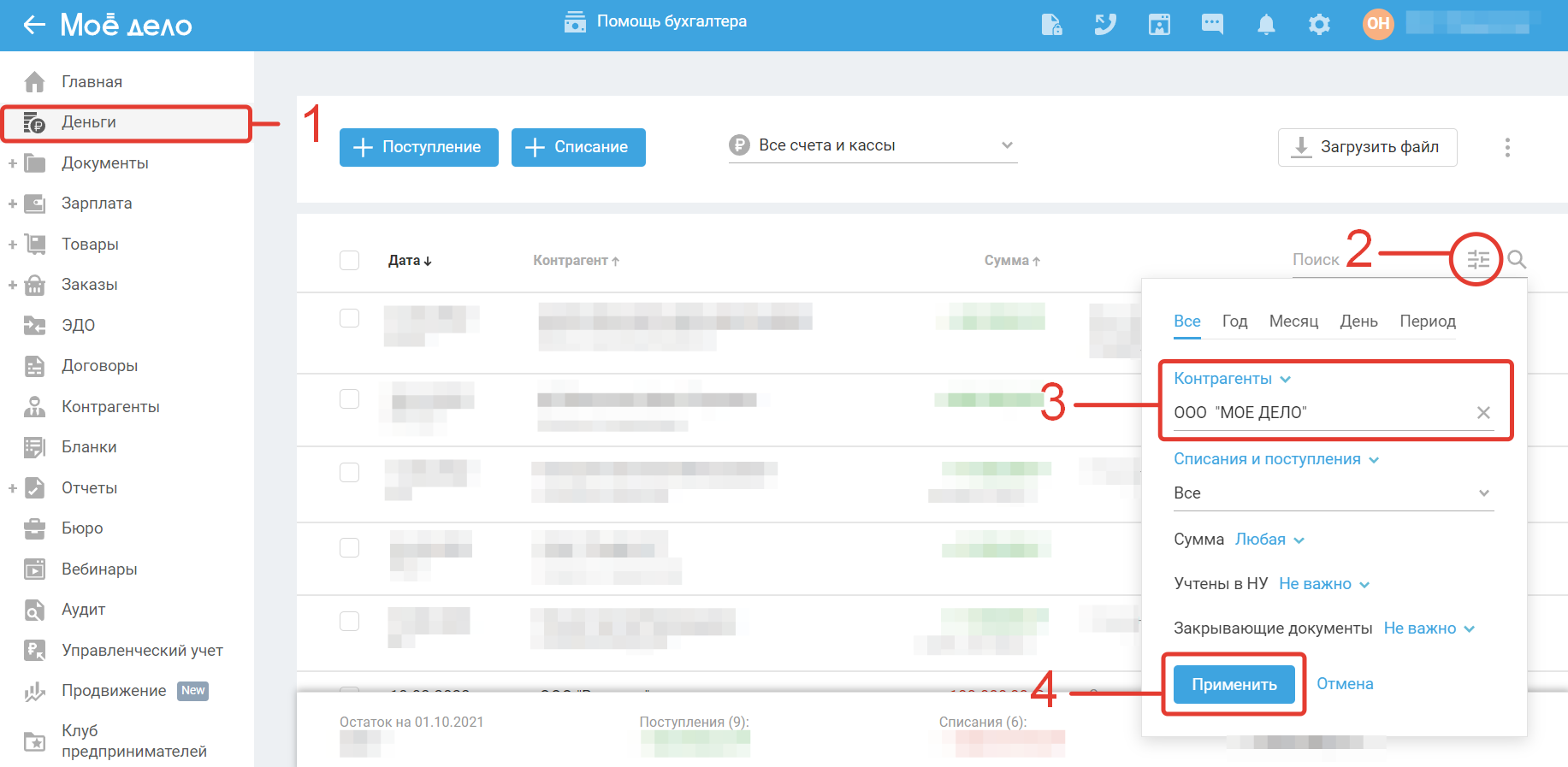Click the Клуб предпринимателей star-folder icon
Screen dimensions: 1568x767
pyautogui.click(x=35, y=741)
